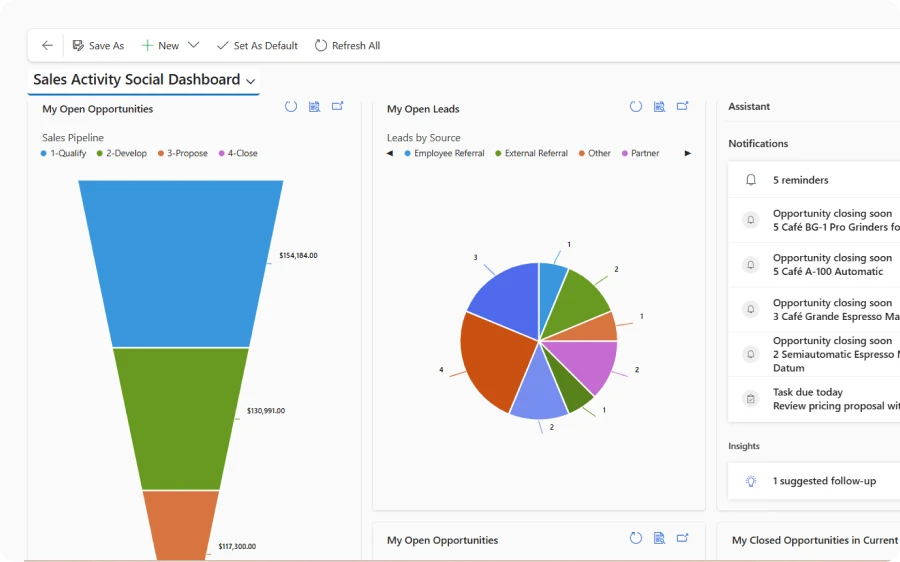Open the Semiautomatic Espresso opportunity notification
Image resolution: width=900 pixels, height=562 pixels.
pos(813,354)
